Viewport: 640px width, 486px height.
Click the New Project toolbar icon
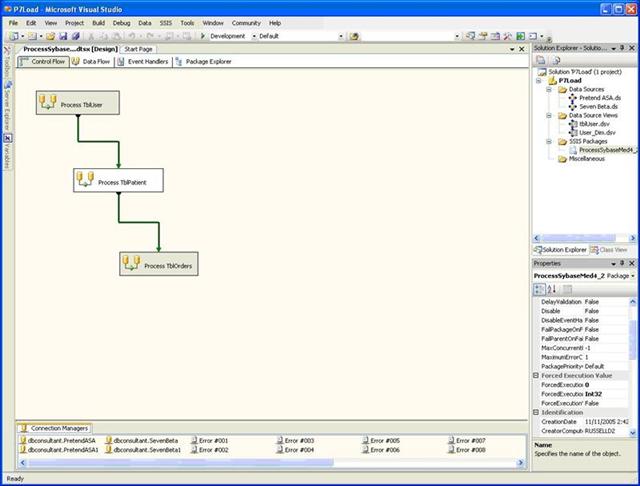click(x=14, y=36)
